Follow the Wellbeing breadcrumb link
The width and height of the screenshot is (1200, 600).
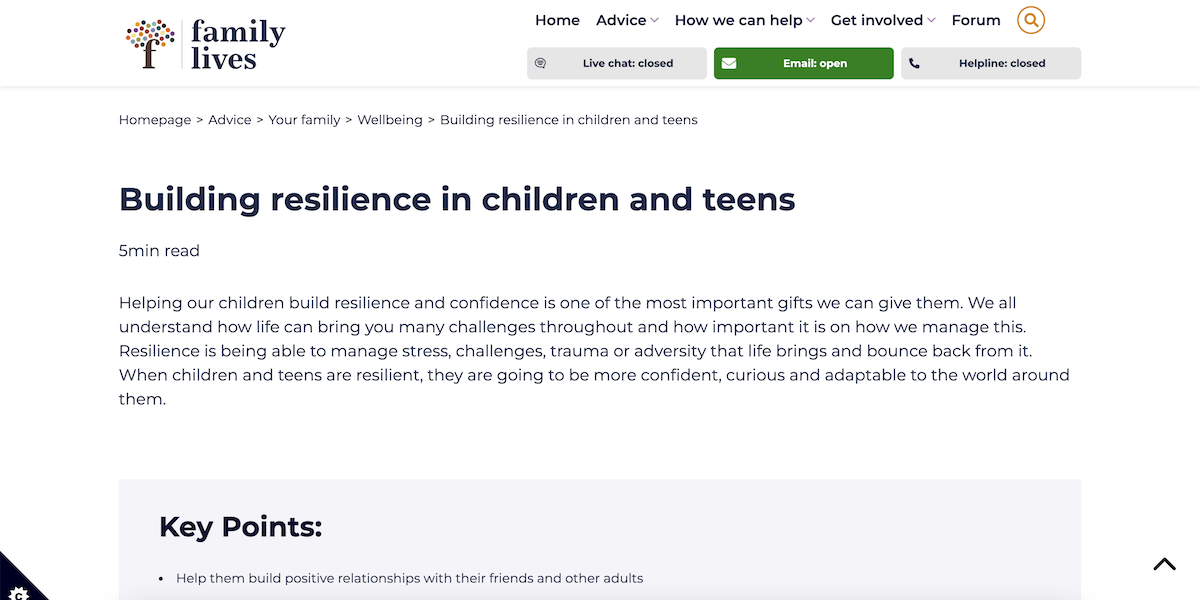390,120
